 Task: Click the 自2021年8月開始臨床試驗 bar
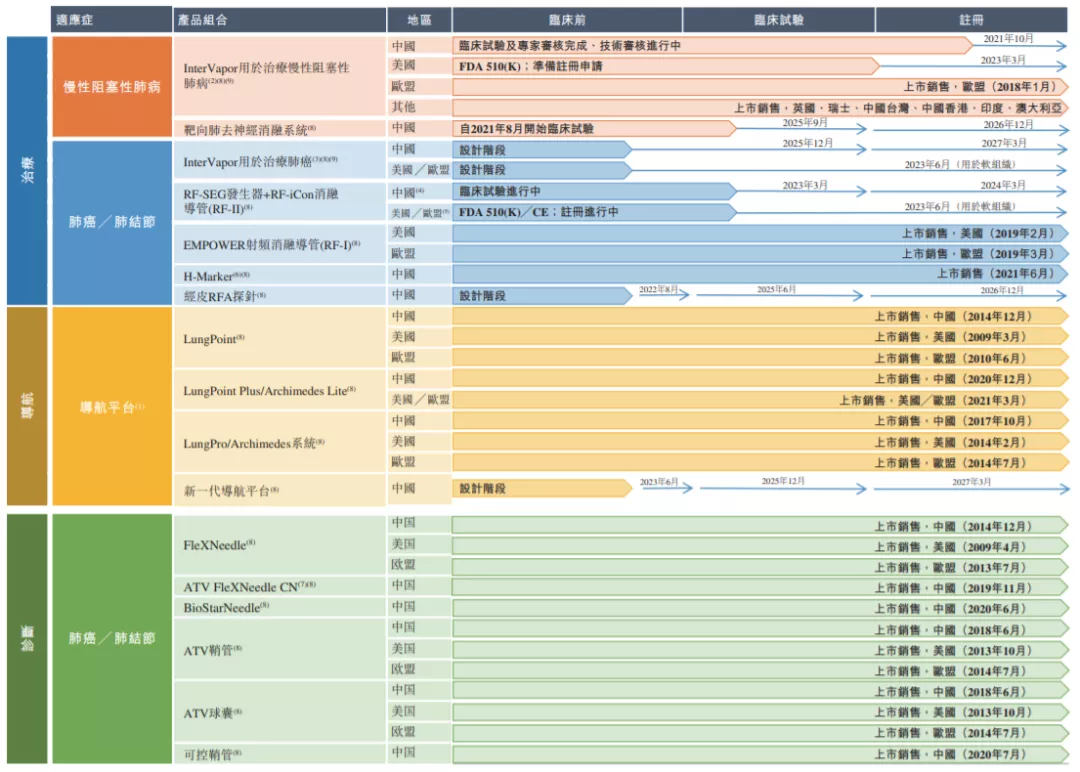coord(594,128)
